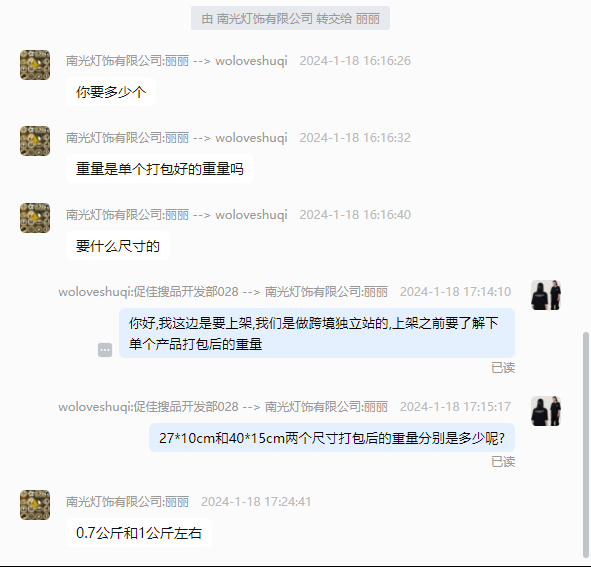Click seller avatar beside 你要多少个 message

tap(35, 65)
